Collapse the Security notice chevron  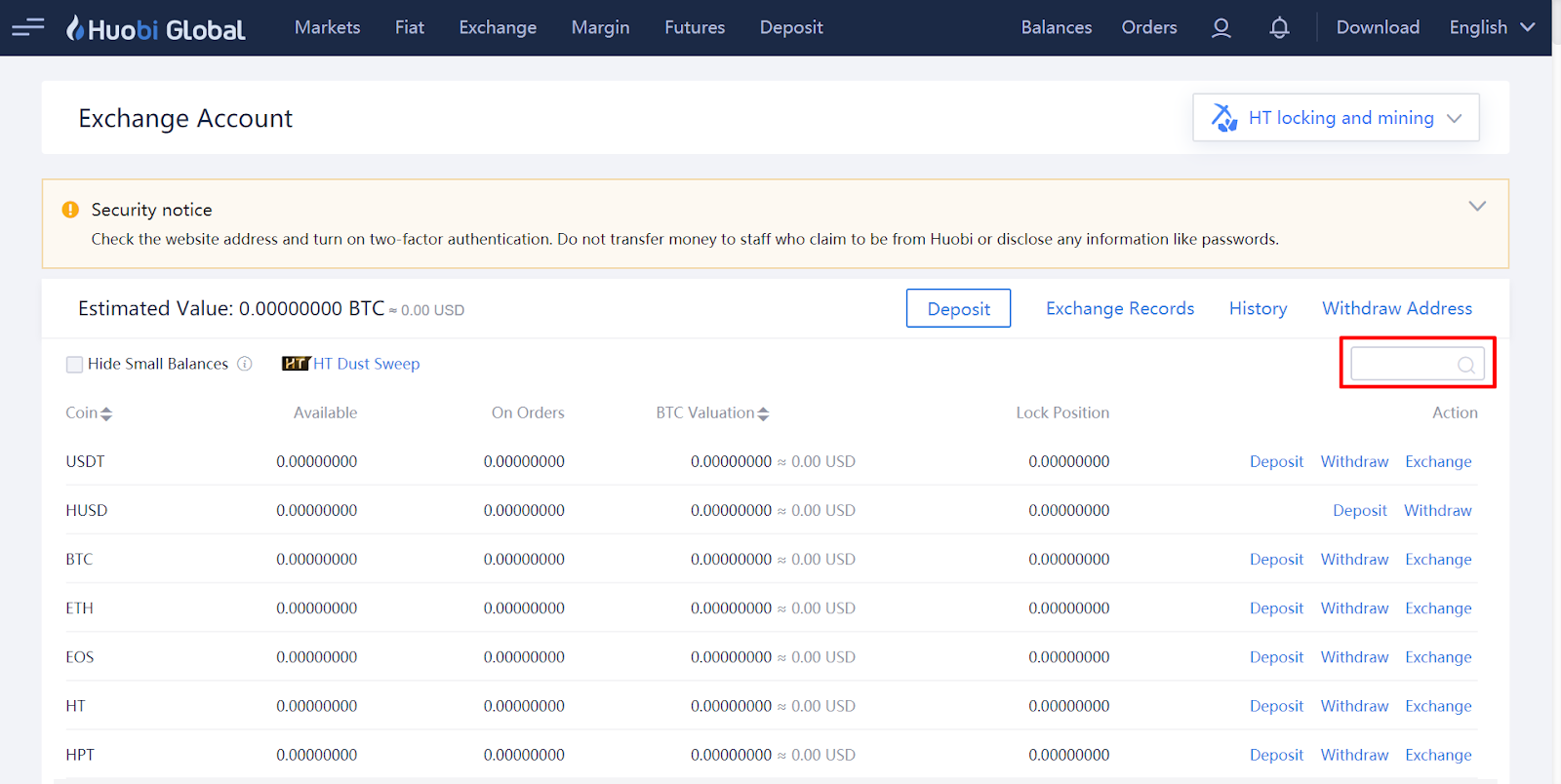tap(1477, 206)
